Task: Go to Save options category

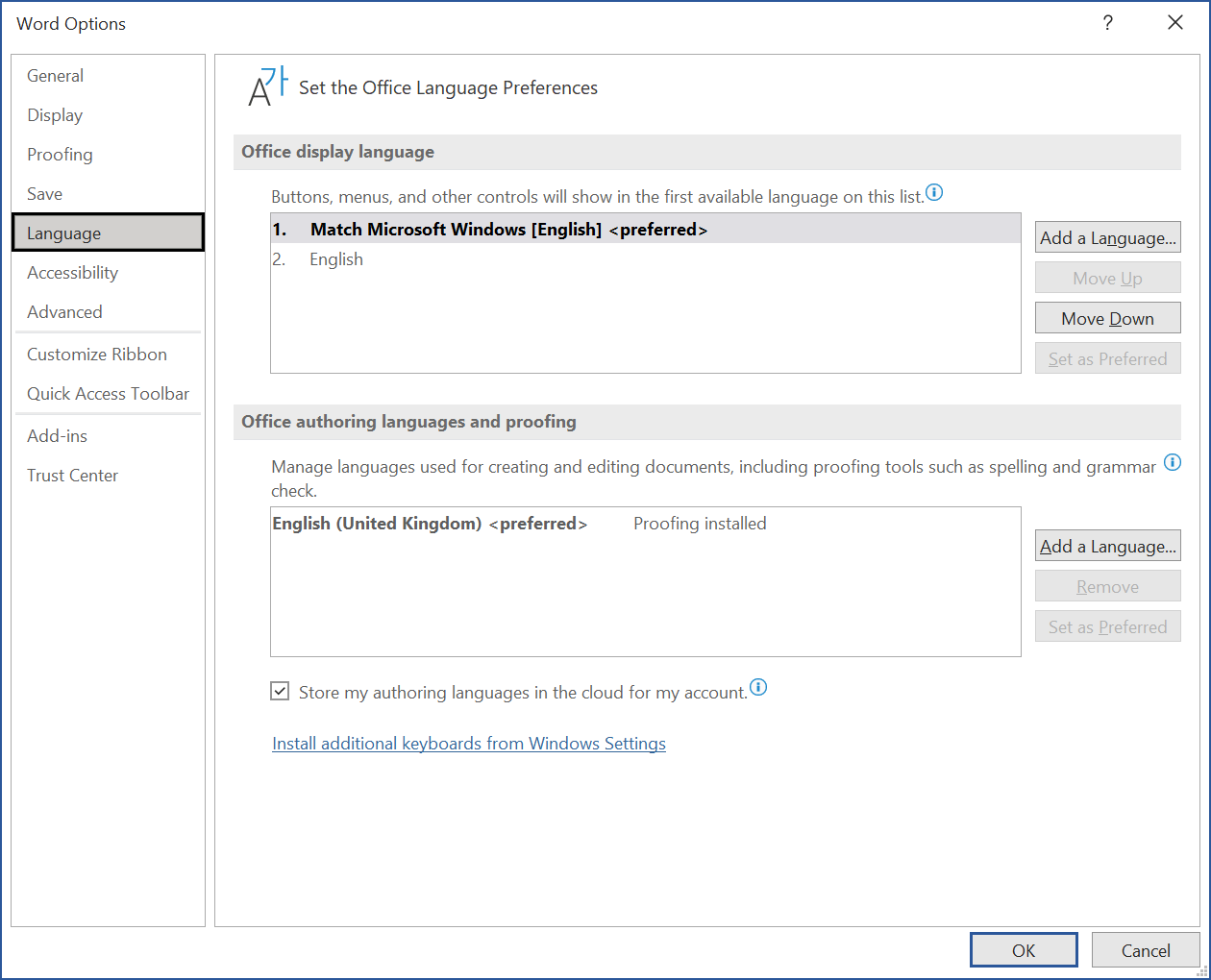Action: point(109,194)
